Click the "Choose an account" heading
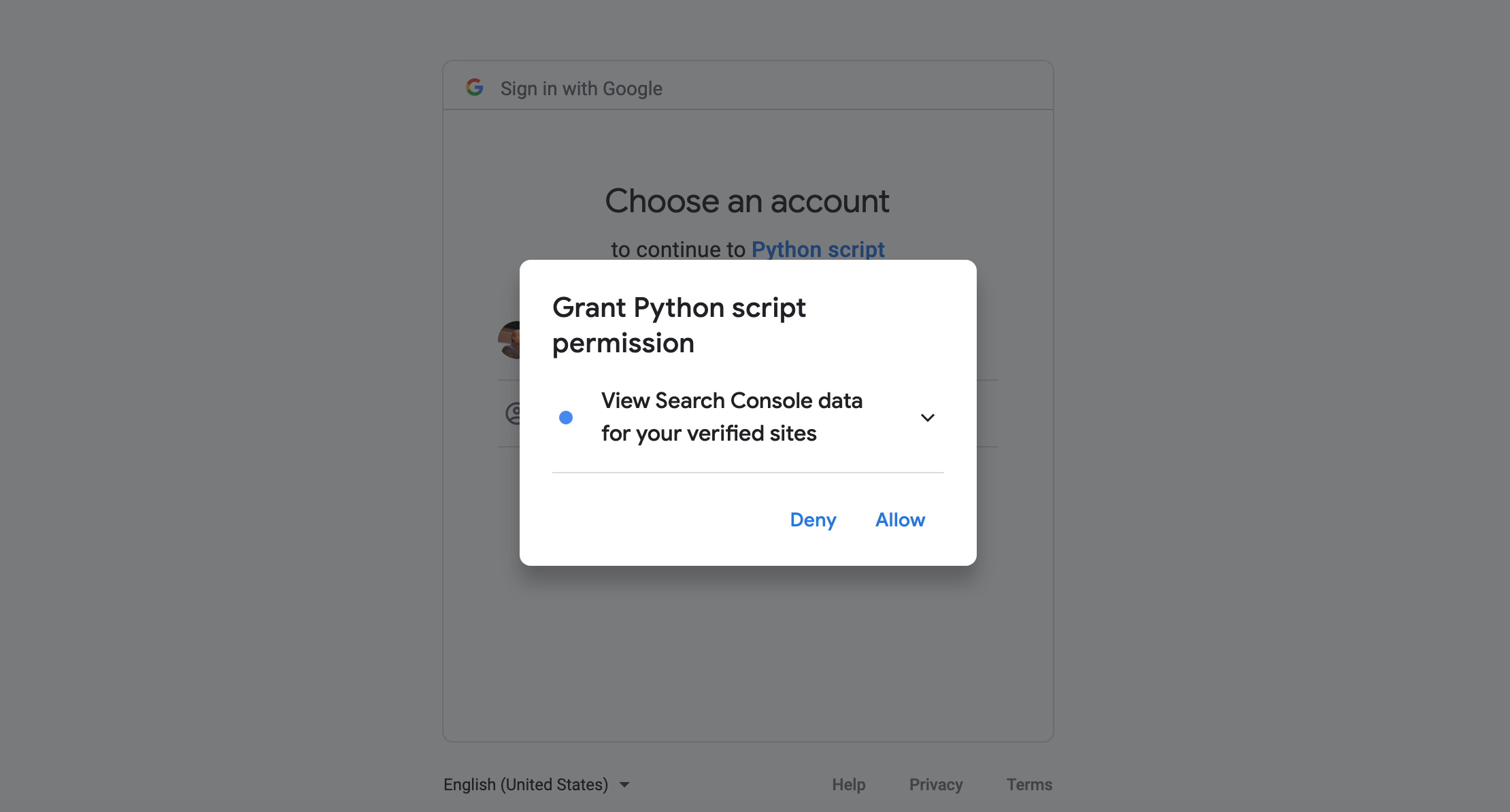This screenshot has width=1510, height=812. [x=747, y=201]
